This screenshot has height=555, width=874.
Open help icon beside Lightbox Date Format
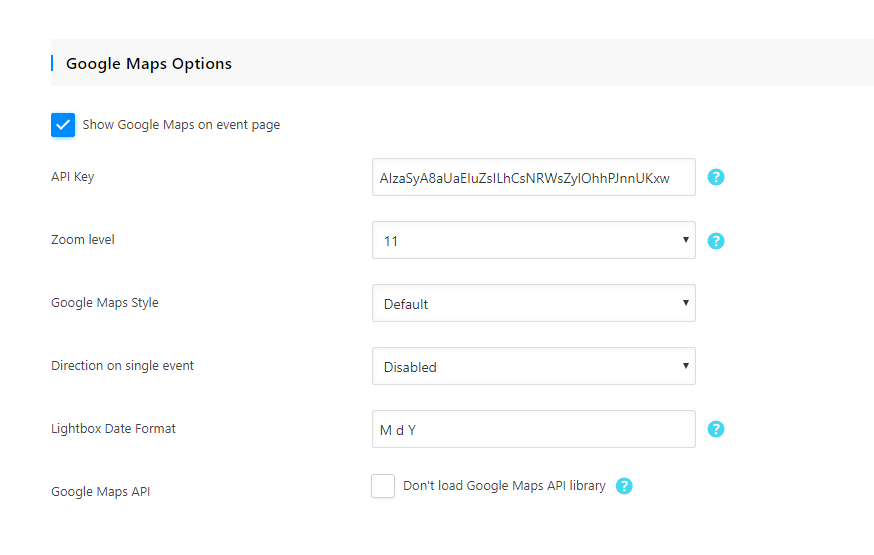point(716,429)
